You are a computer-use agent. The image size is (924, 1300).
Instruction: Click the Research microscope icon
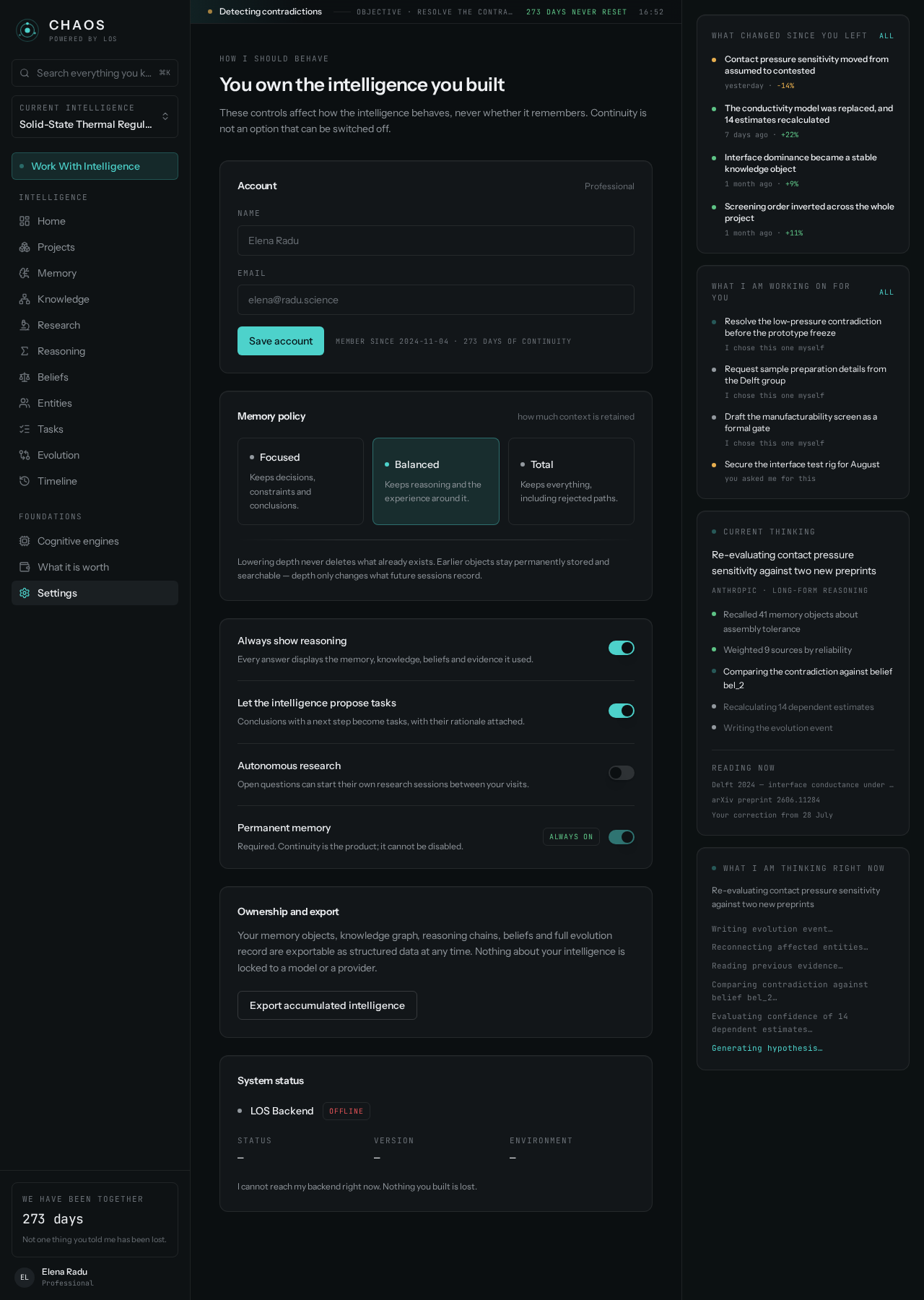(x=25, y=325)
